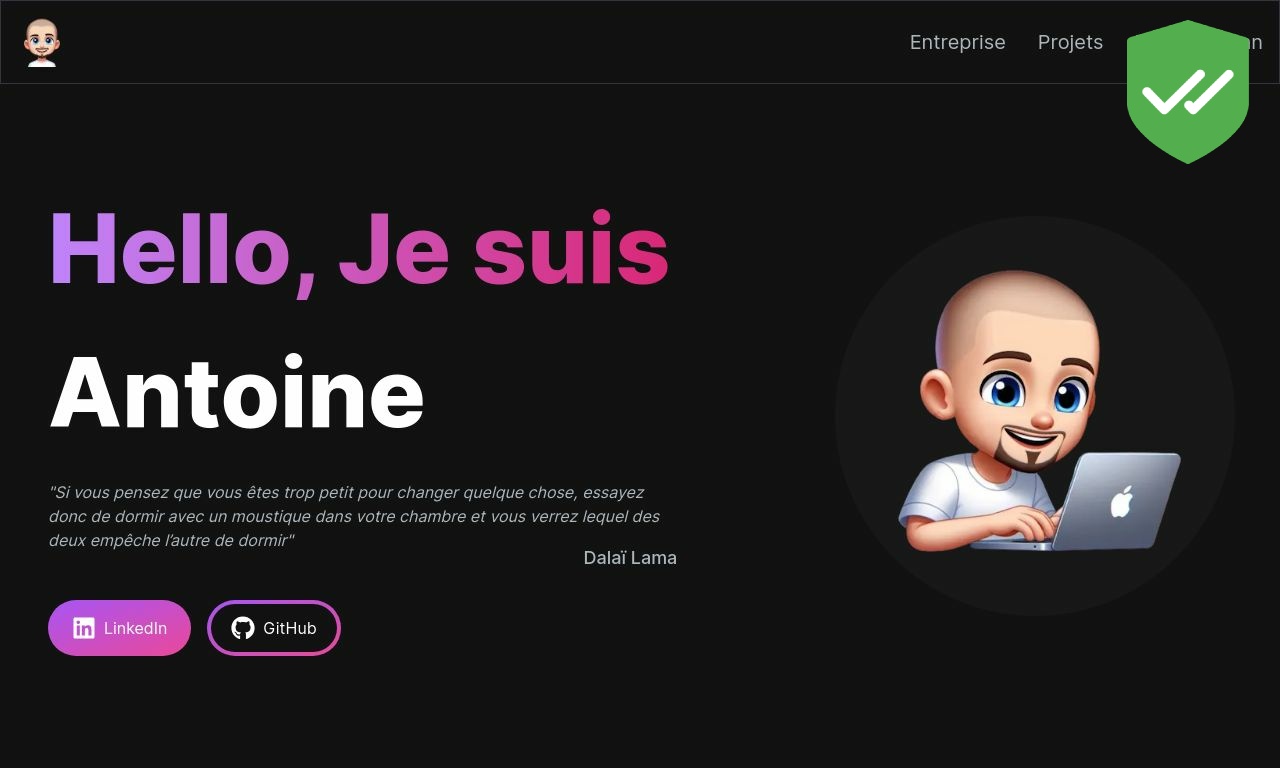Visit the GitHub profile button

274,628
